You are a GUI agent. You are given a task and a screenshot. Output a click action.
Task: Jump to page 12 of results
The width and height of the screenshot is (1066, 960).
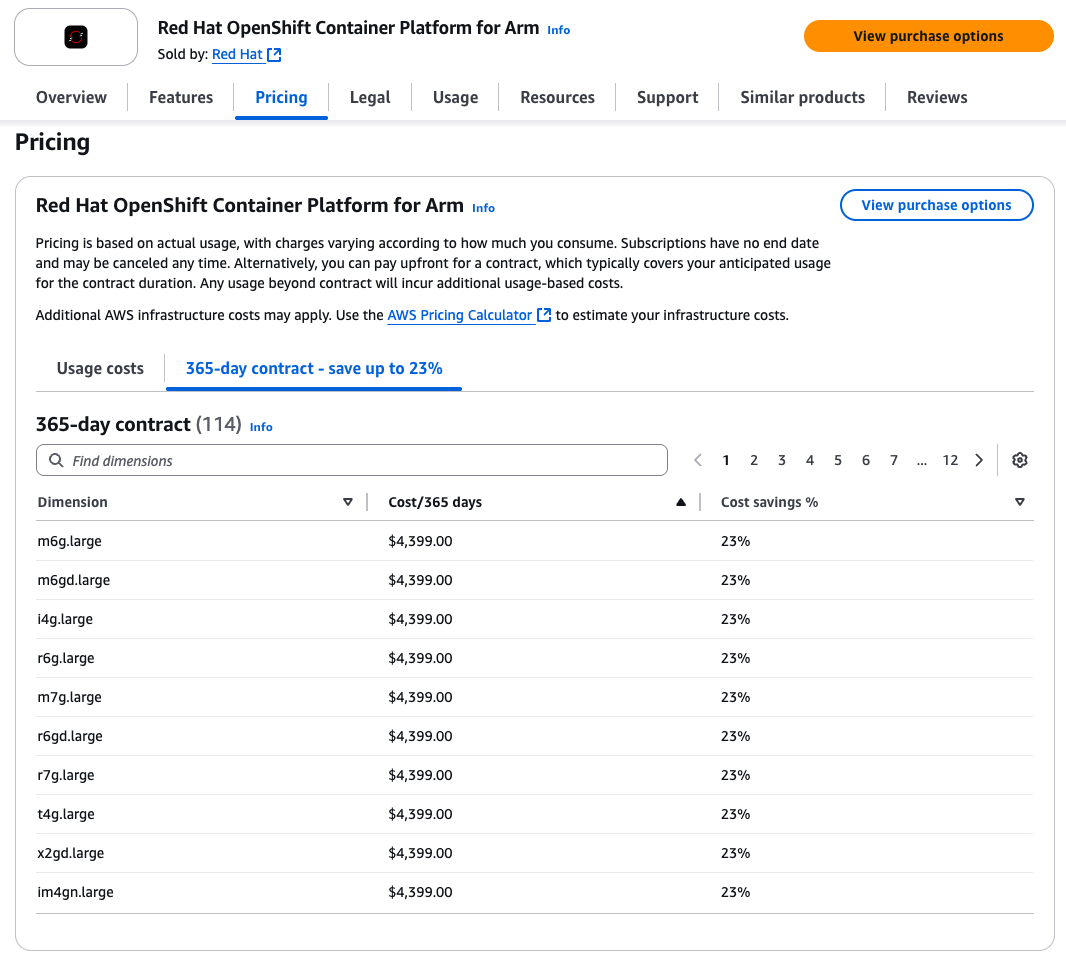950,460
